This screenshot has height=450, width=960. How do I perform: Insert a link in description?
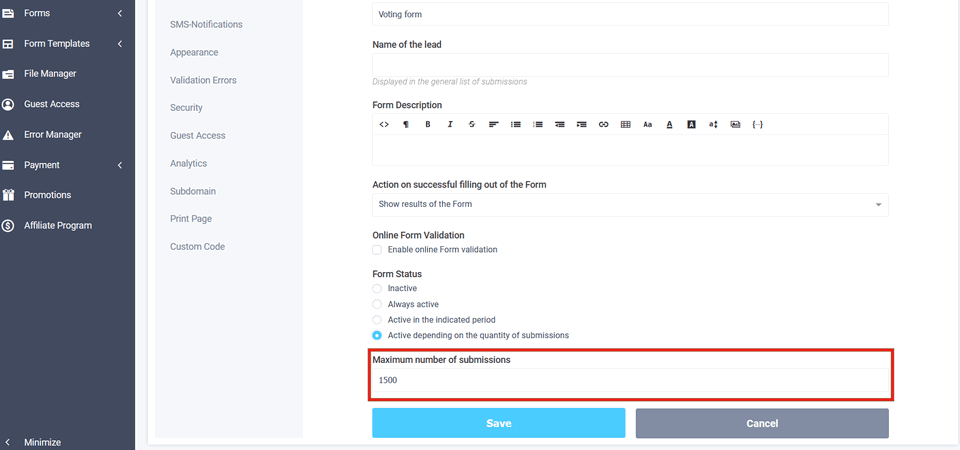click(603, 124)
